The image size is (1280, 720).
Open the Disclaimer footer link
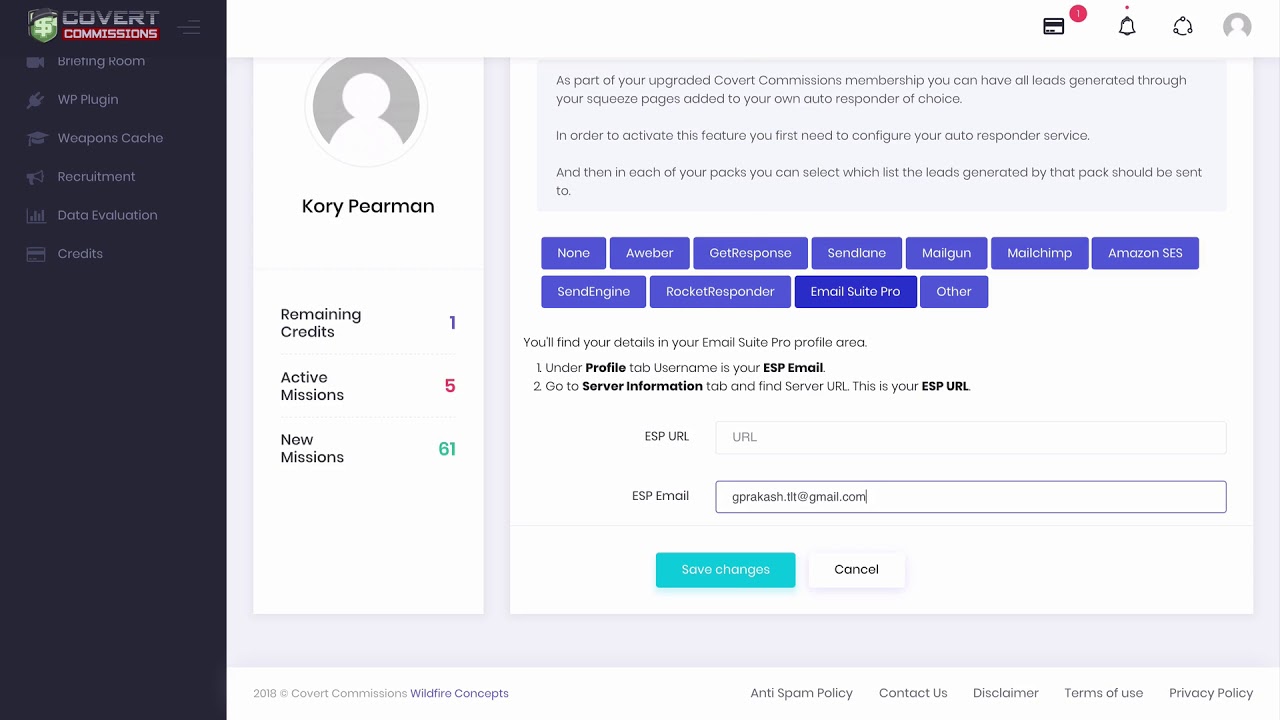(1006, 693)
